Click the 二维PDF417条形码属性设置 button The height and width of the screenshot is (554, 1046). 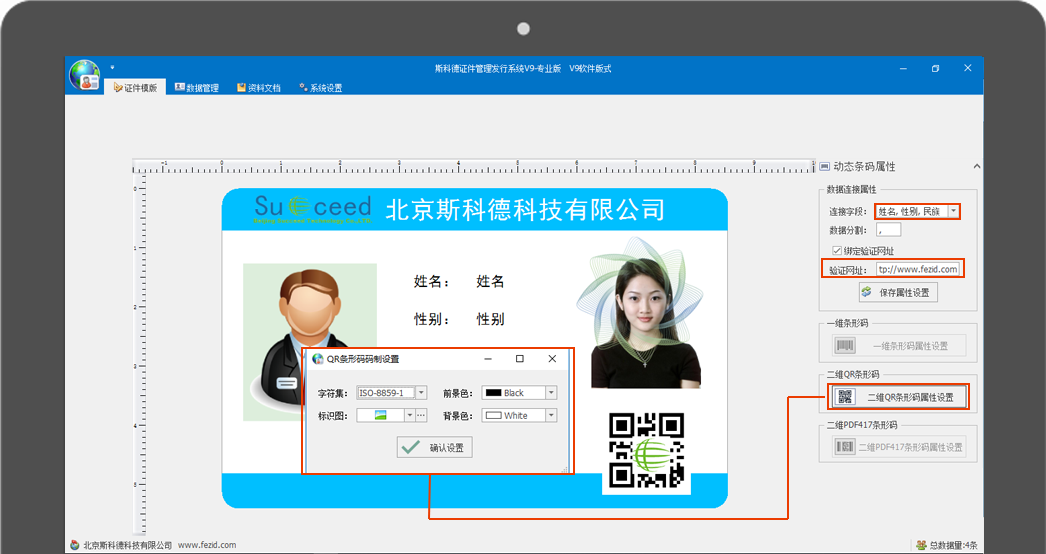point(899,447)
